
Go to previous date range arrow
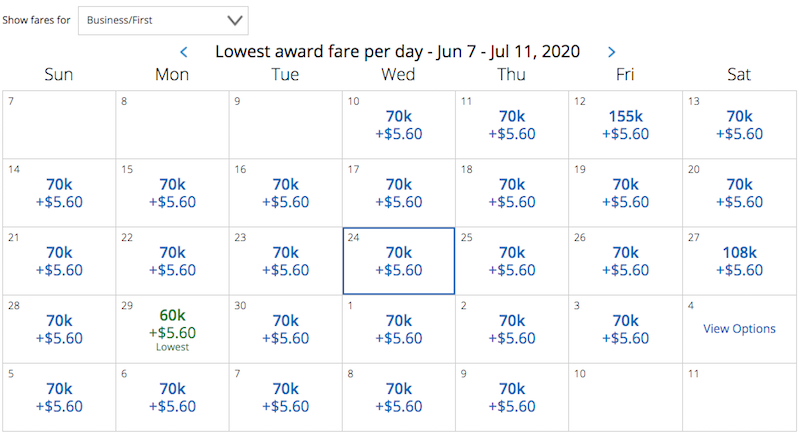(184, 52)
